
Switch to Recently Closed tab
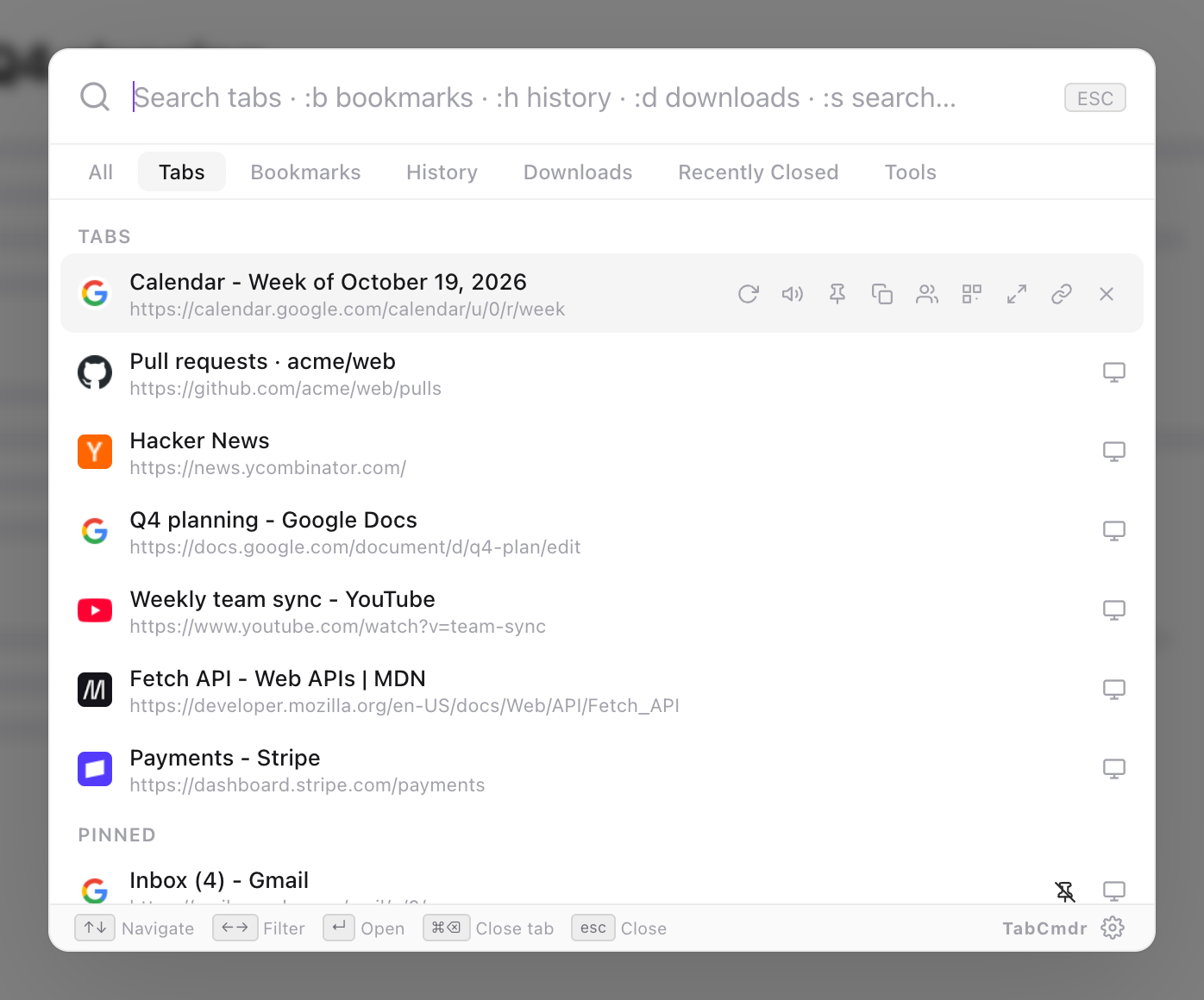(x=758, y=172)
